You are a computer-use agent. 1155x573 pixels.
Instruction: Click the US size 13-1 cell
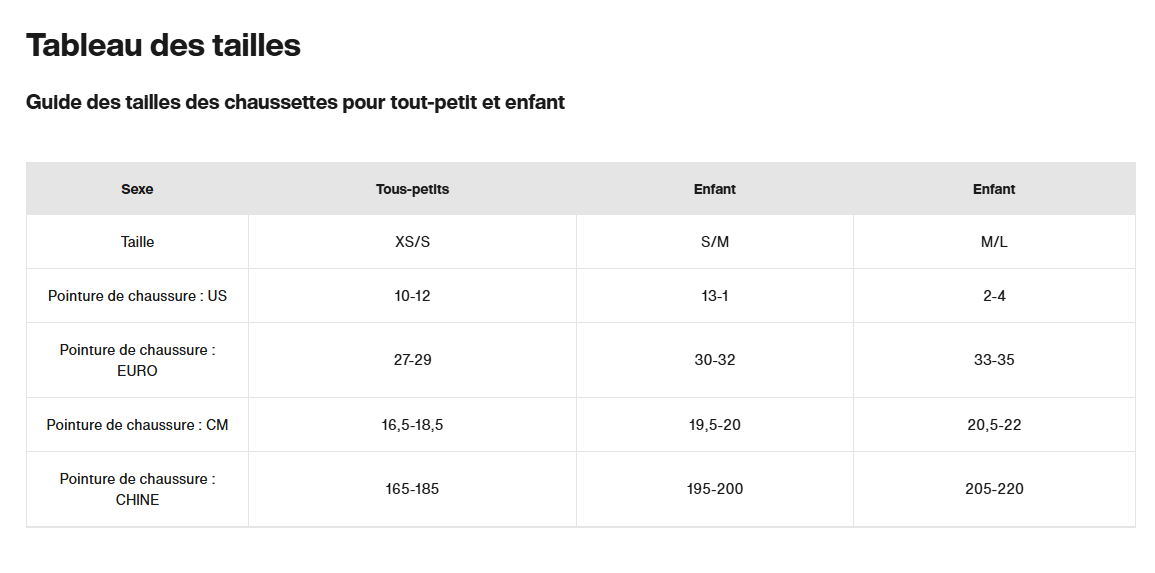pyautogui.click(x=714, y=296)
